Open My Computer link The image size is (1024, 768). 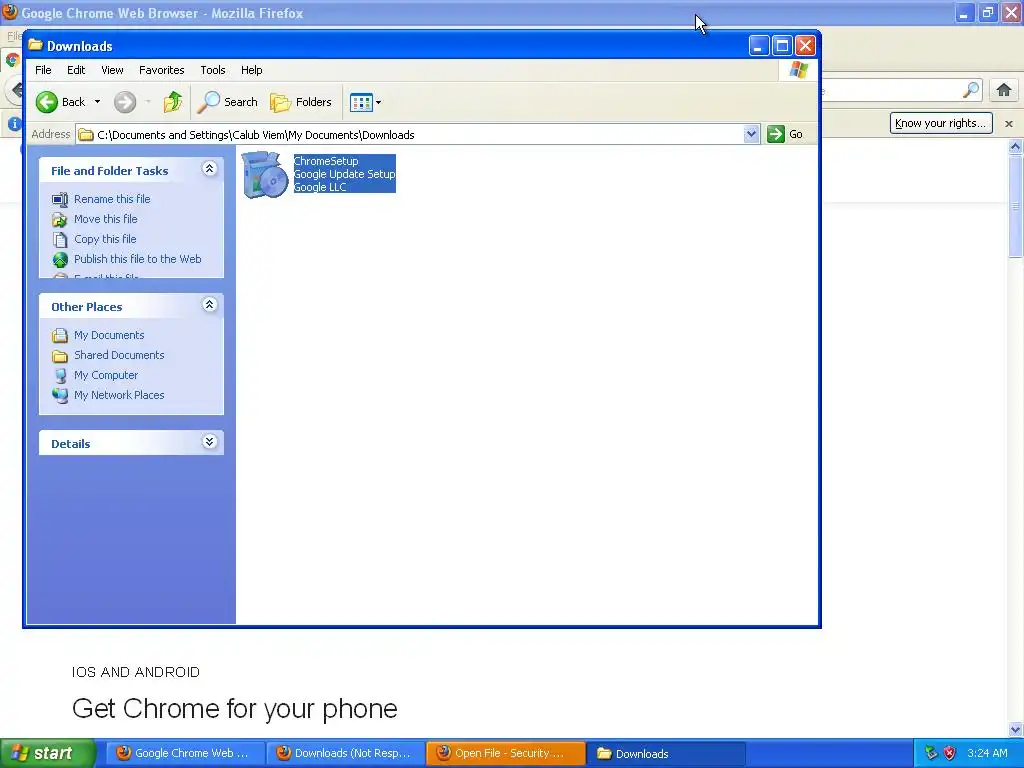[106, 375]
